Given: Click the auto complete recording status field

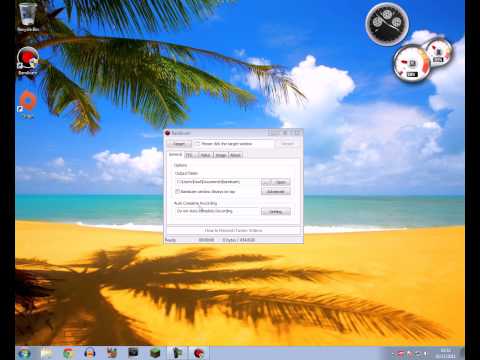Looking at the screenshot, I should (x=217, y=211).
